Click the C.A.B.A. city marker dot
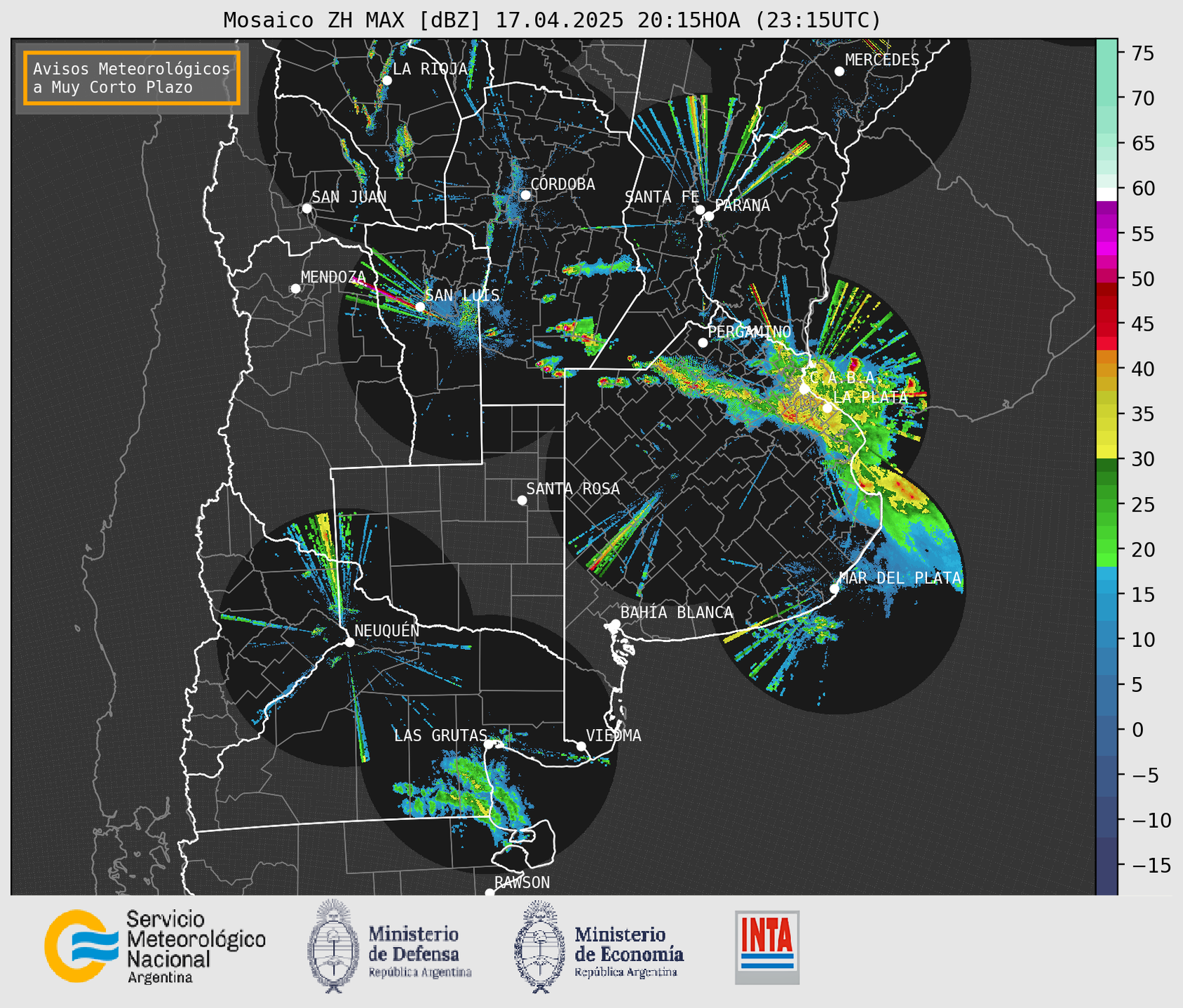The width and height of the screenshot is (1183, 1008). pyautogui.click(x=804, y=388)
